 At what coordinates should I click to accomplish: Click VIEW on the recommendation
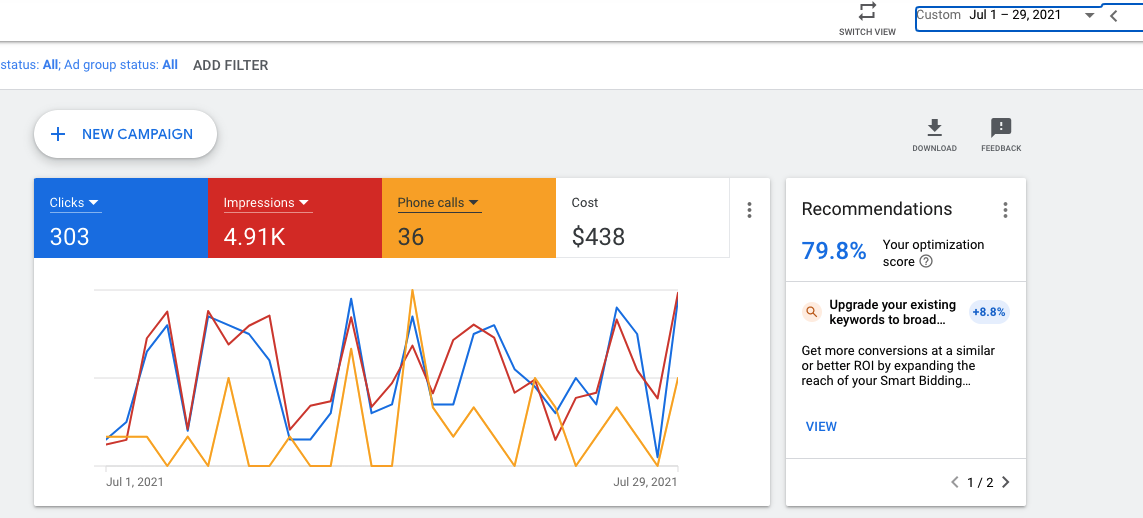[x=821, y=426]
